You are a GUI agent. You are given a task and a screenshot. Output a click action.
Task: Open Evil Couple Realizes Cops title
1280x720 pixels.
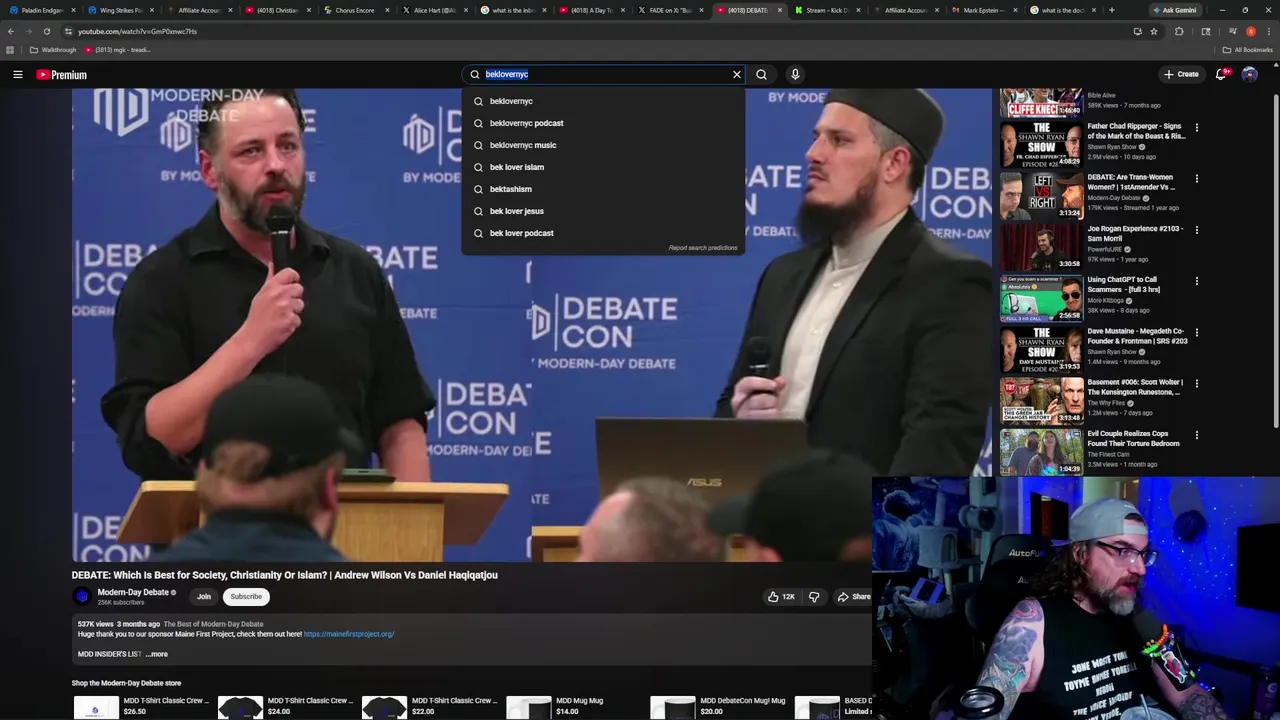tap(1133, 439)
